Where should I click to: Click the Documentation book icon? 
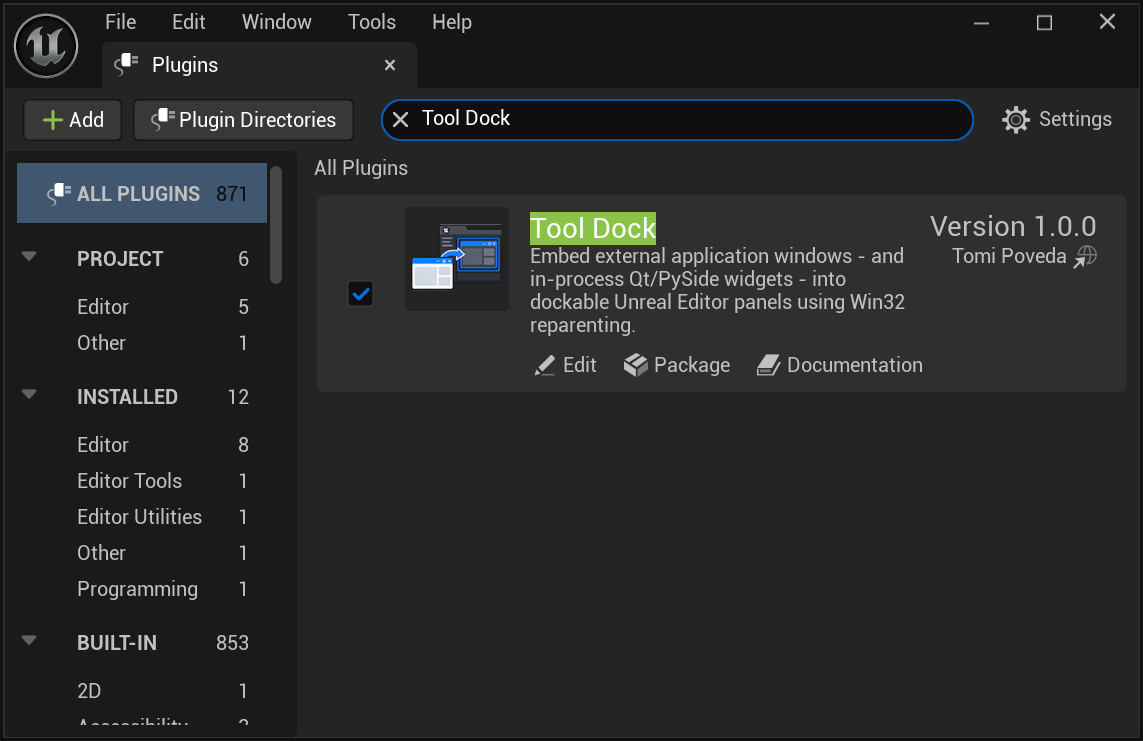click(x=768, y=365)
